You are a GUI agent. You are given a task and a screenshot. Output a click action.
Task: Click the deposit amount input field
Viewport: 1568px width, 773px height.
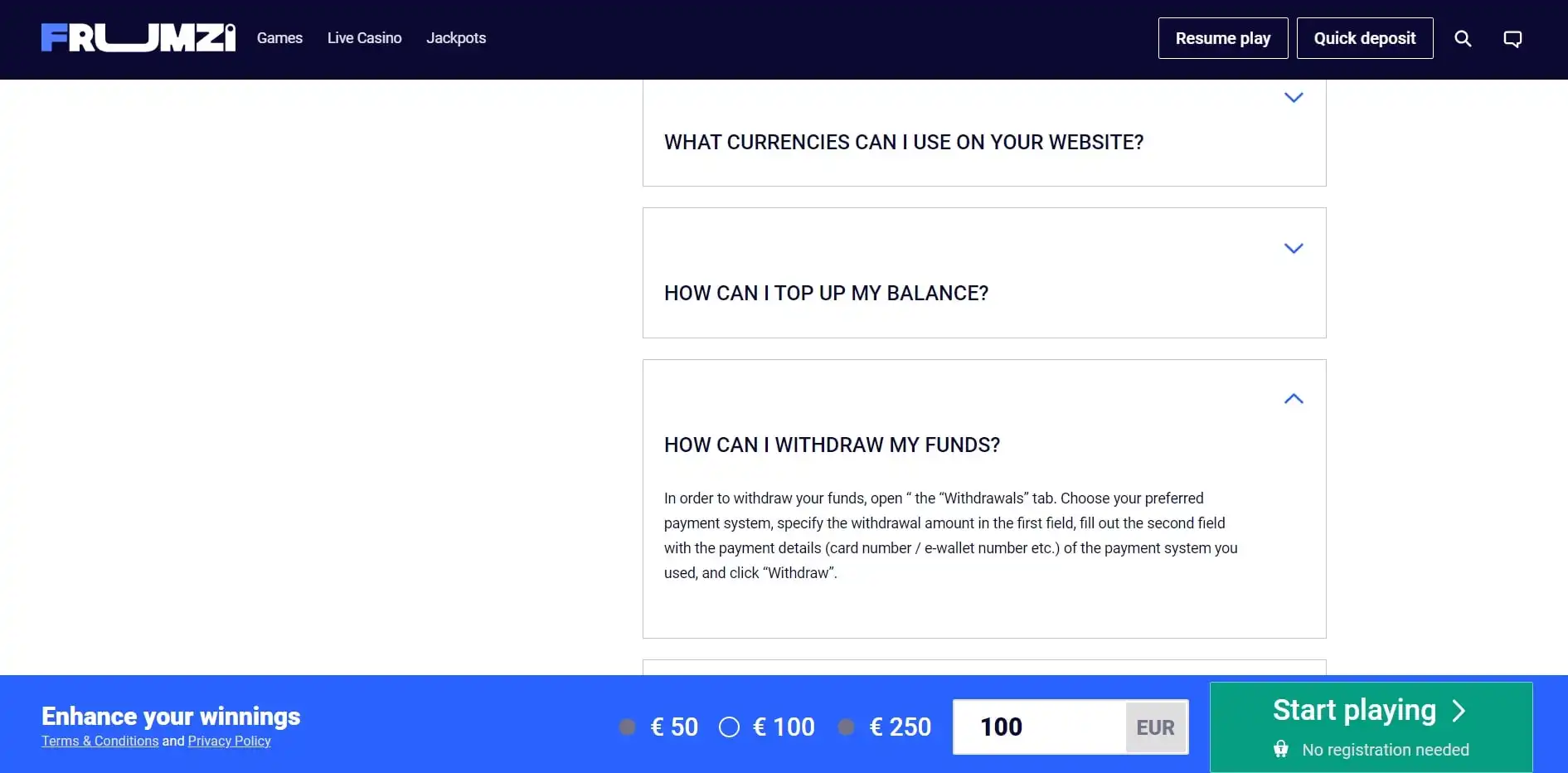coord(1040,727)
